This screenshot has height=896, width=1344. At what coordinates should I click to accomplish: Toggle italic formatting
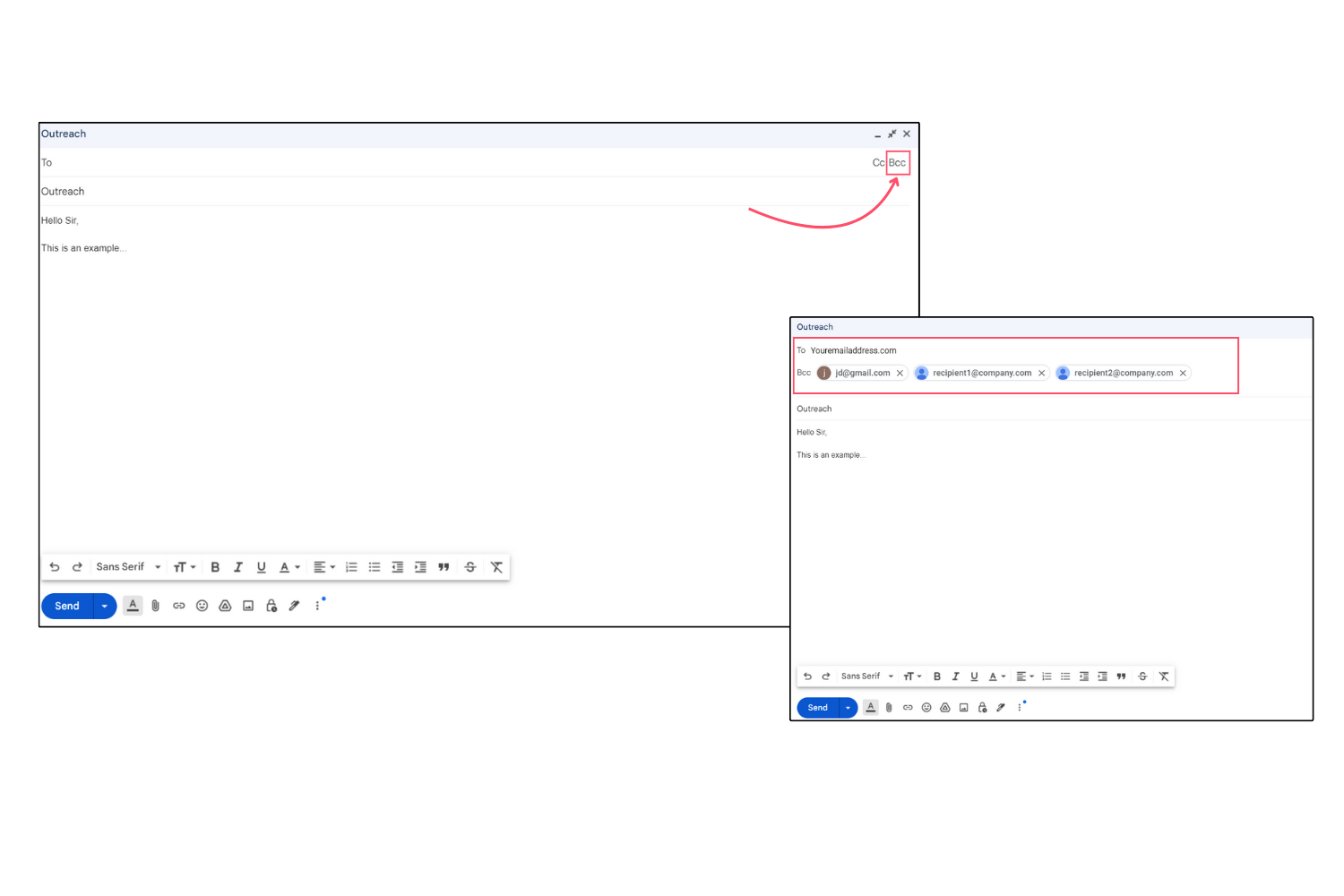237,566
